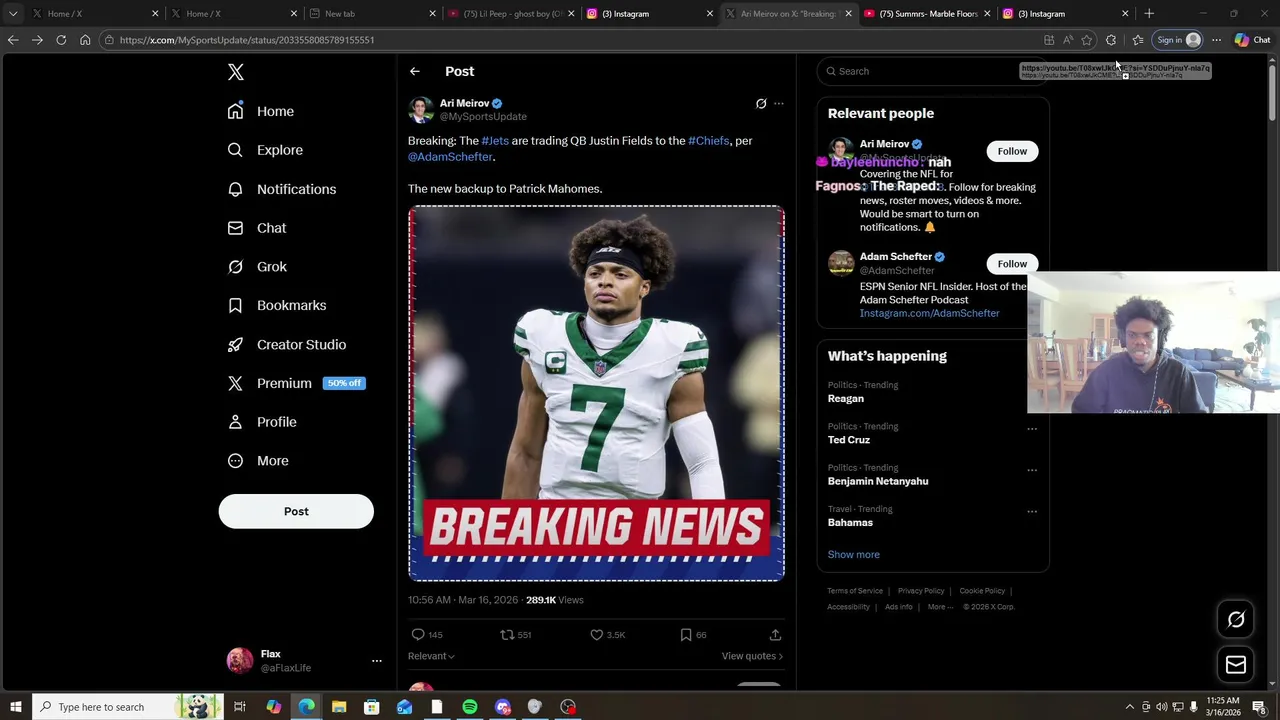Open the post's three-dot menu
The width and height of the screenshot is (1280, 720).
[x=779, y=103]
